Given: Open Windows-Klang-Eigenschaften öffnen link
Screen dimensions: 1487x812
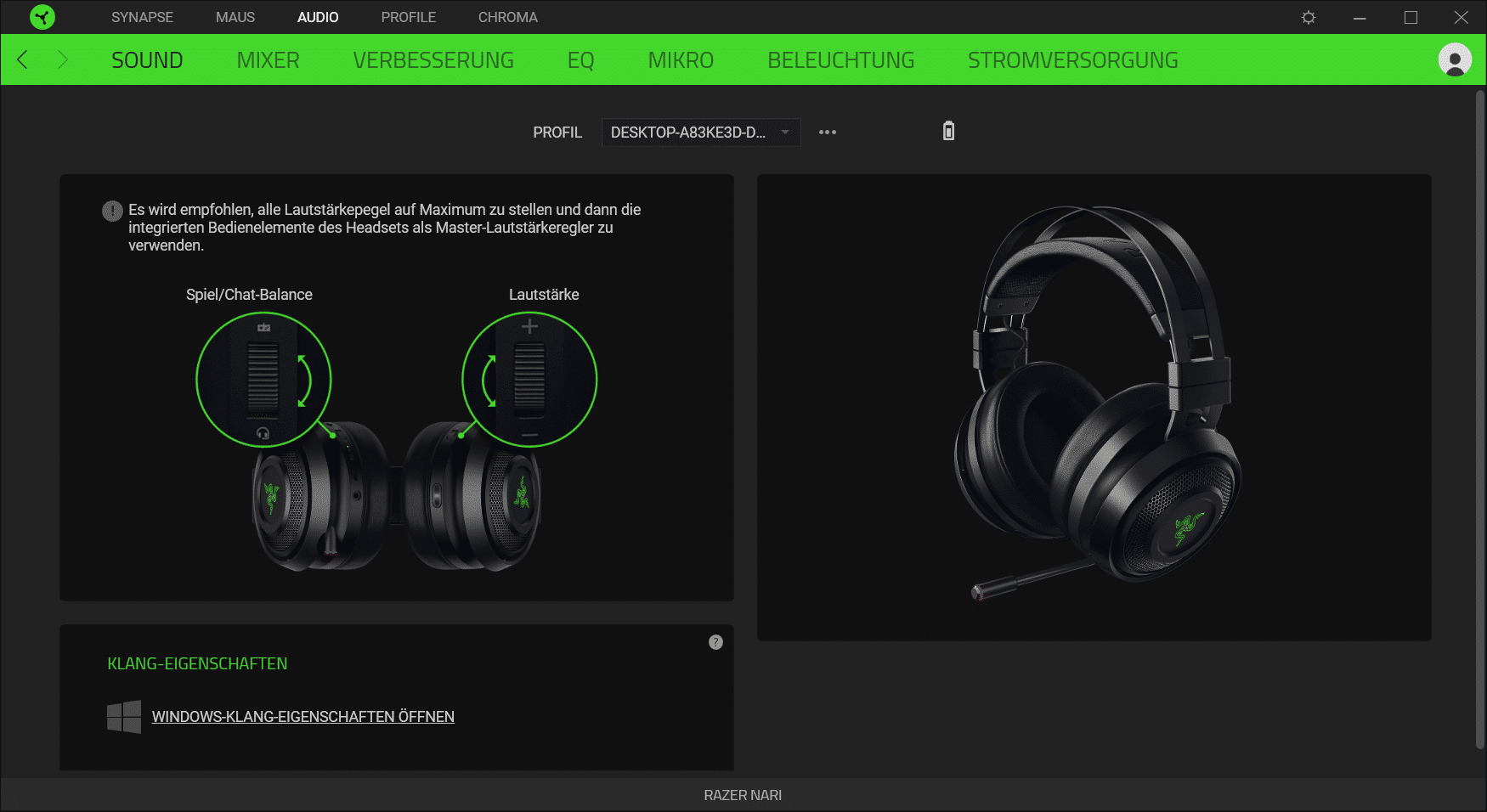Looking at the screenshot, I should pos(302,717).
